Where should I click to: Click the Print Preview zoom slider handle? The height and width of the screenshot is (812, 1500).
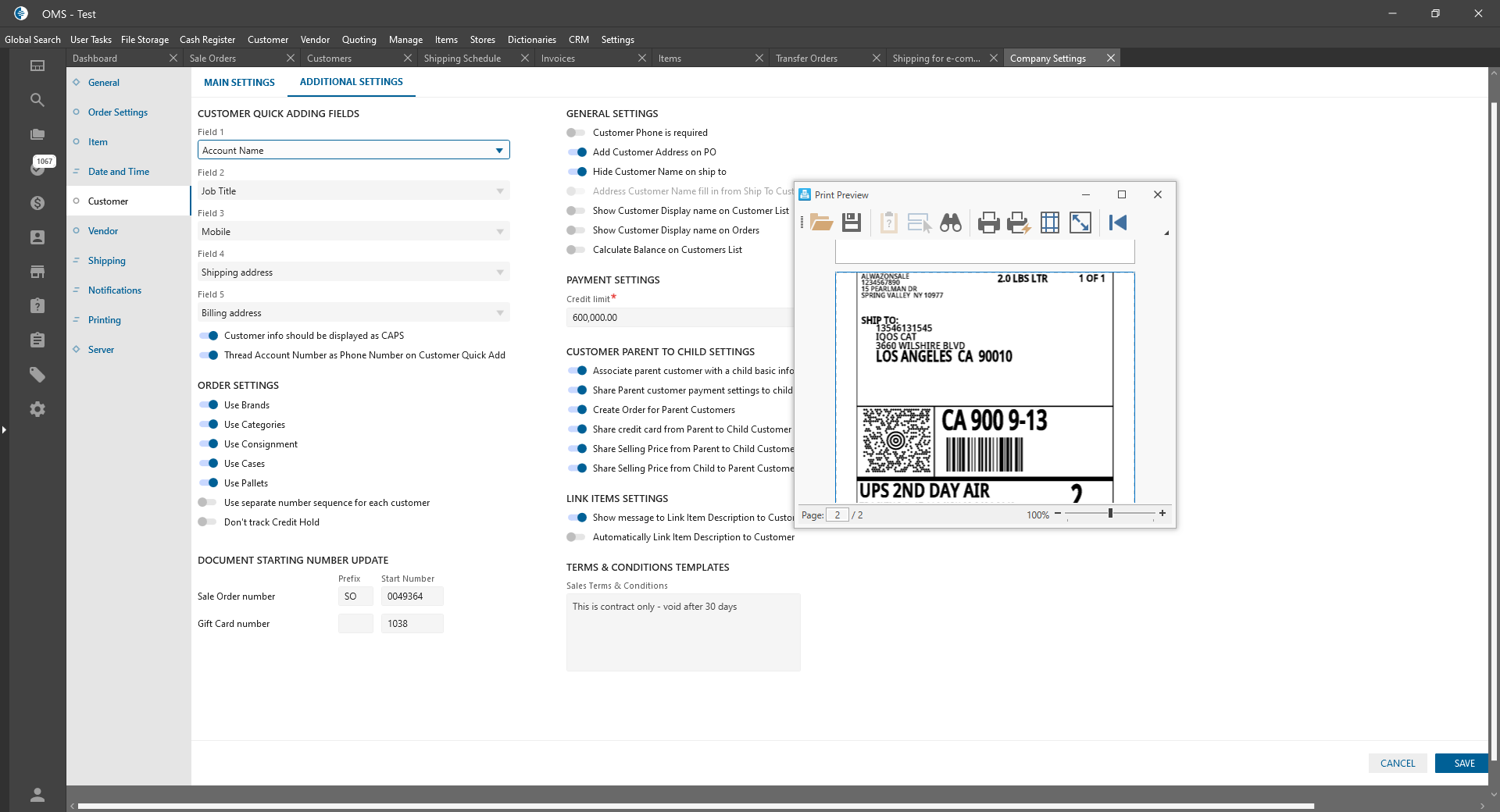[1110, 514]
